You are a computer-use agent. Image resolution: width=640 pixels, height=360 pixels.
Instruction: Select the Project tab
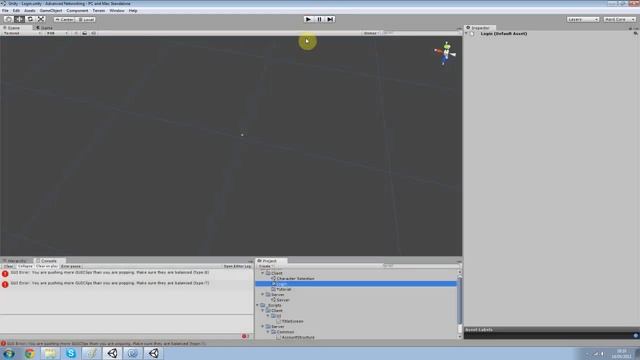(271, 260)
